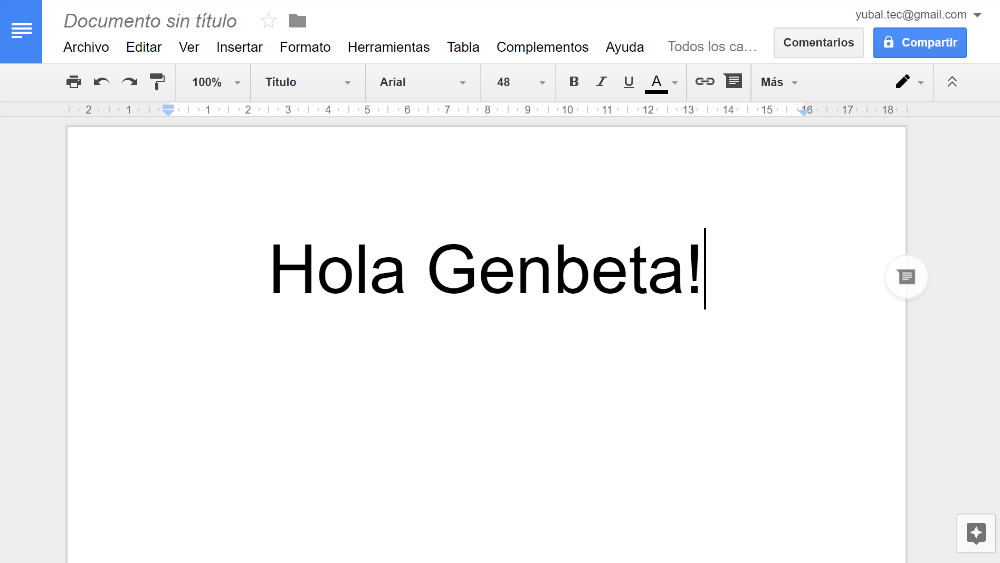The width and height of the screenshot is (1000, 563).
Task: Open the Formato menu
Action: [x=305, y=47]
